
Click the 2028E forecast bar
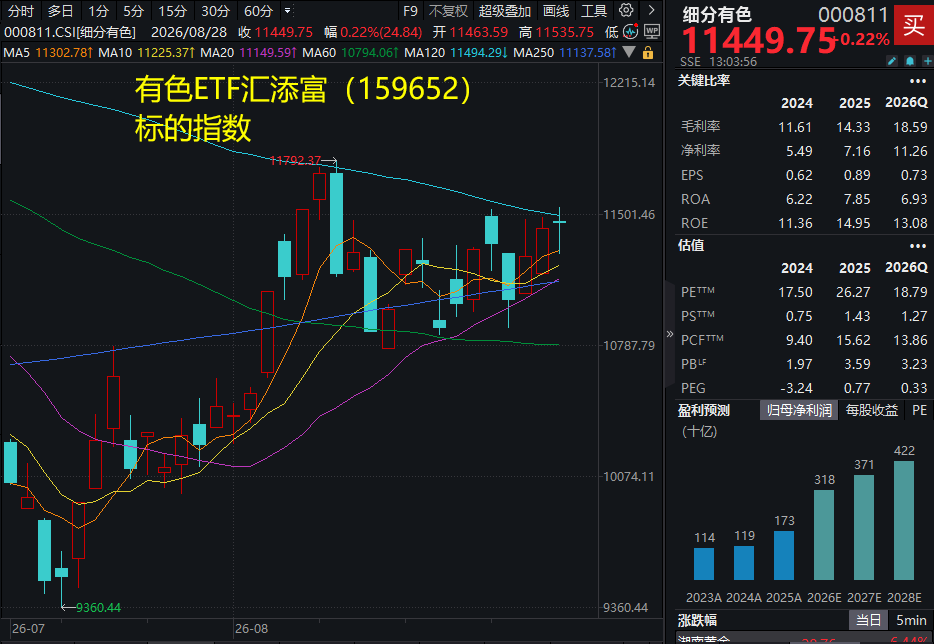tap(904, 520)
